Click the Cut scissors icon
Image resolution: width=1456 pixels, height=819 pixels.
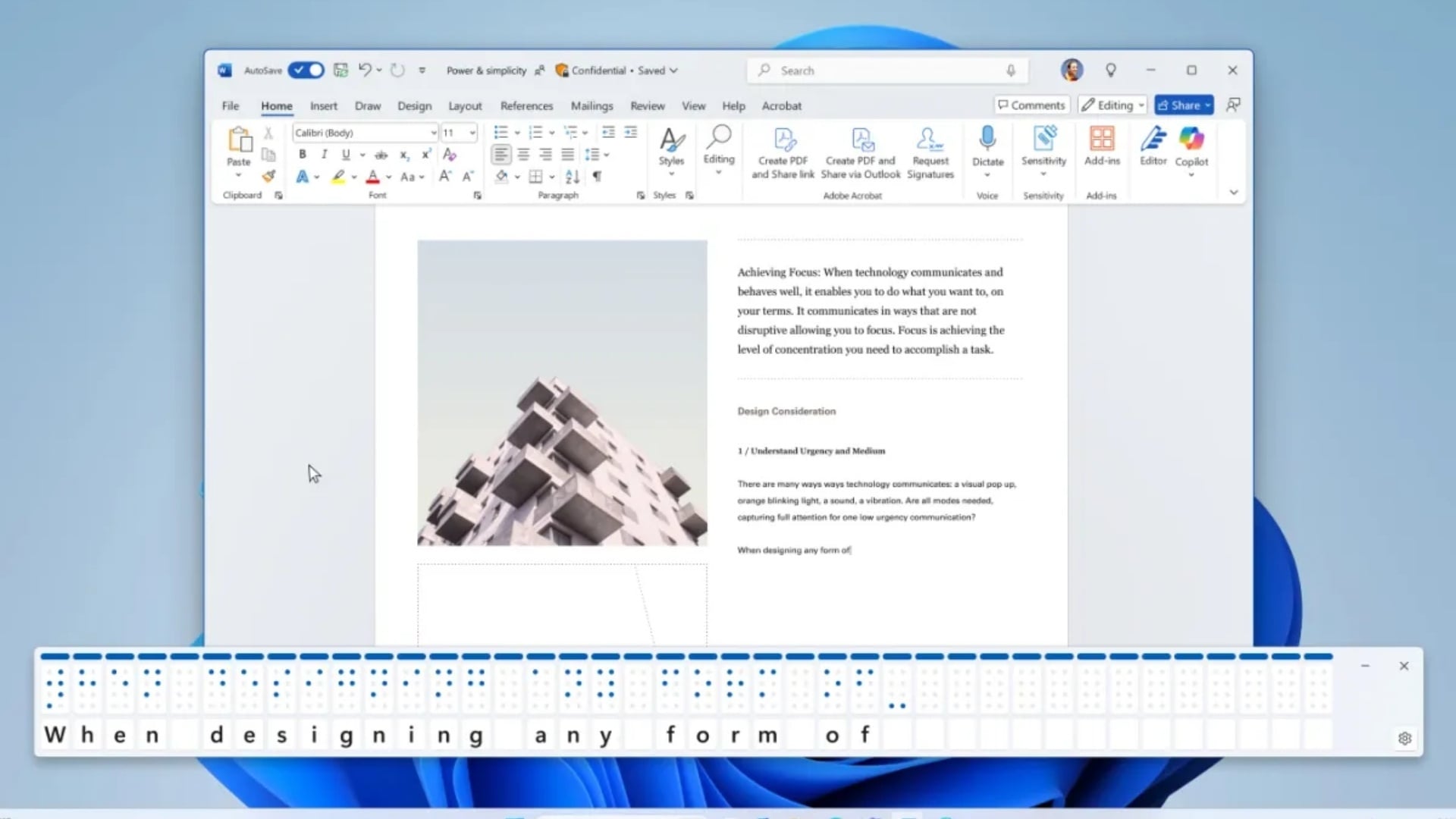(x=268, y=133)
